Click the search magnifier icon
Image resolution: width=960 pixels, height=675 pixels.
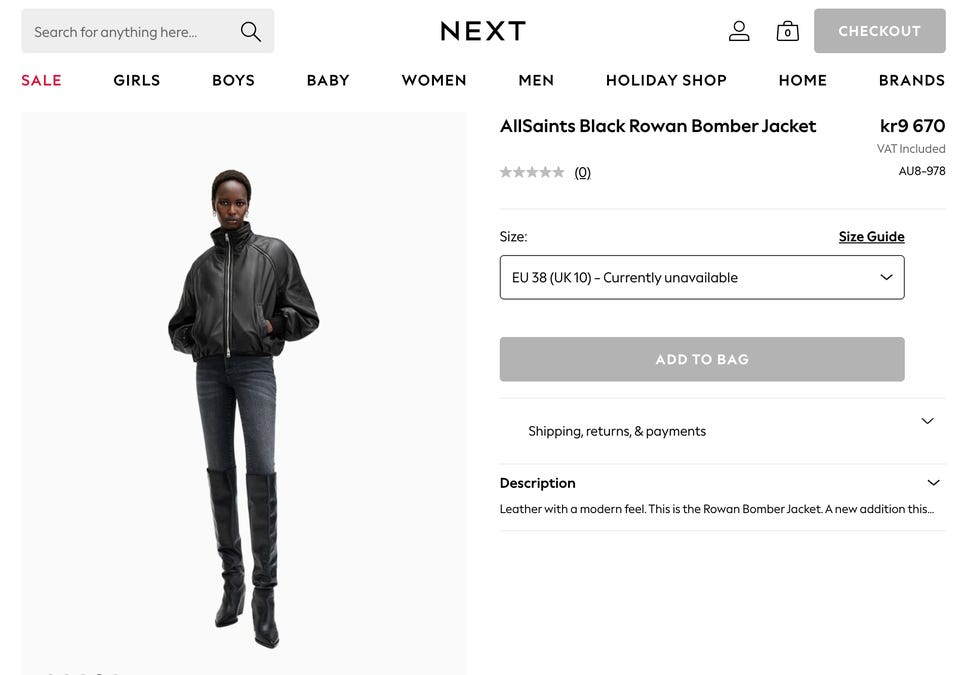(250, 31)
